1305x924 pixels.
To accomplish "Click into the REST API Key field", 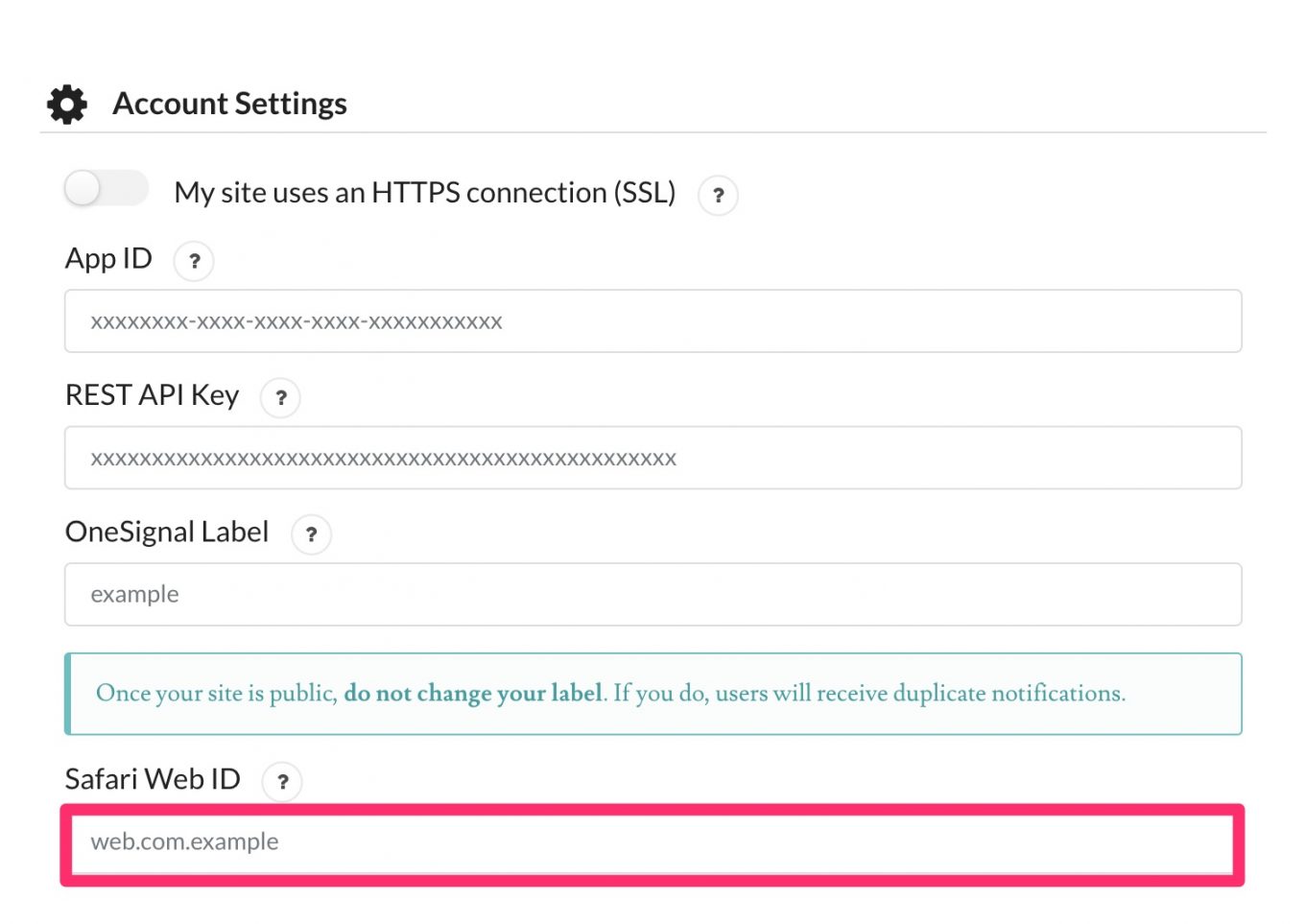I will coord(652,459).
